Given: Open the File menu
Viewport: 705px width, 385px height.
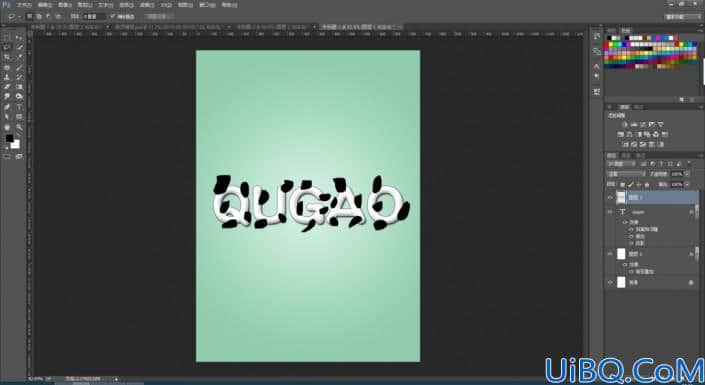Looking at the screenshot, I should click(x=24, y=5).
